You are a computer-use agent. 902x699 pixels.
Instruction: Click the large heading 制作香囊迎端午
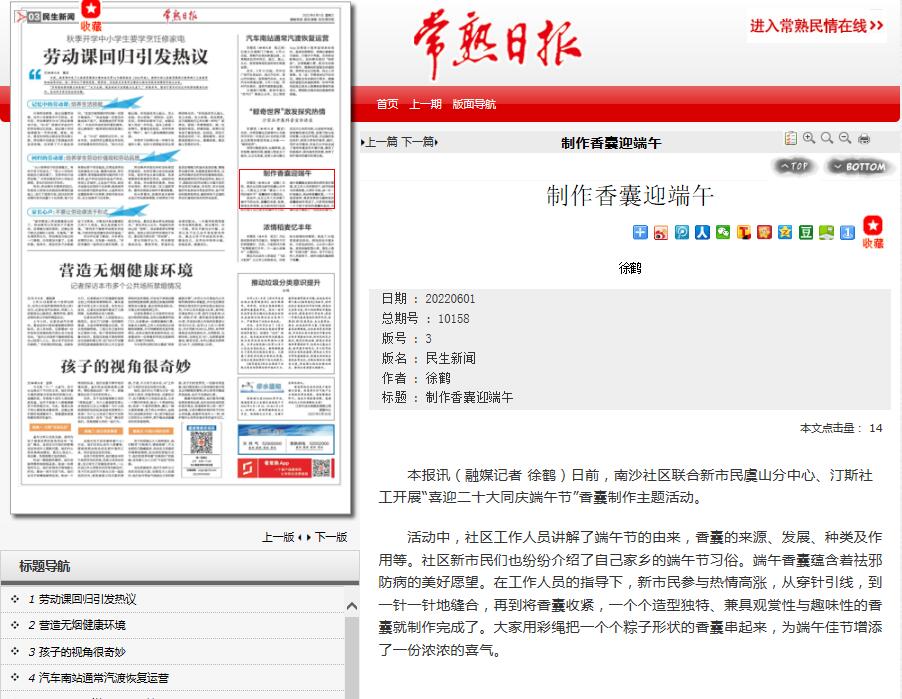(630, 196)
